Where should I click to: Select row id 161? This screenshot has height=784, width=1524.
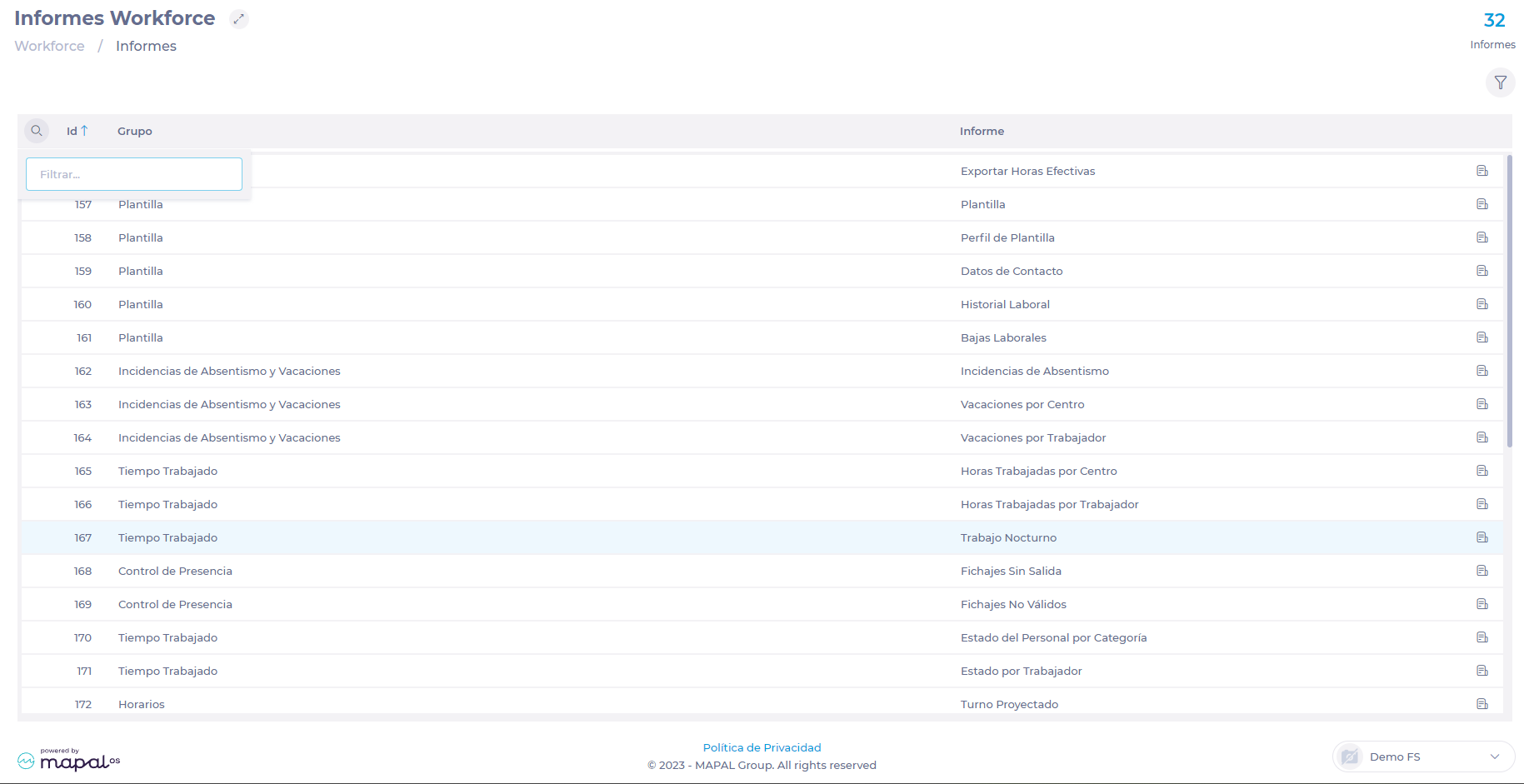coord(84,337)
